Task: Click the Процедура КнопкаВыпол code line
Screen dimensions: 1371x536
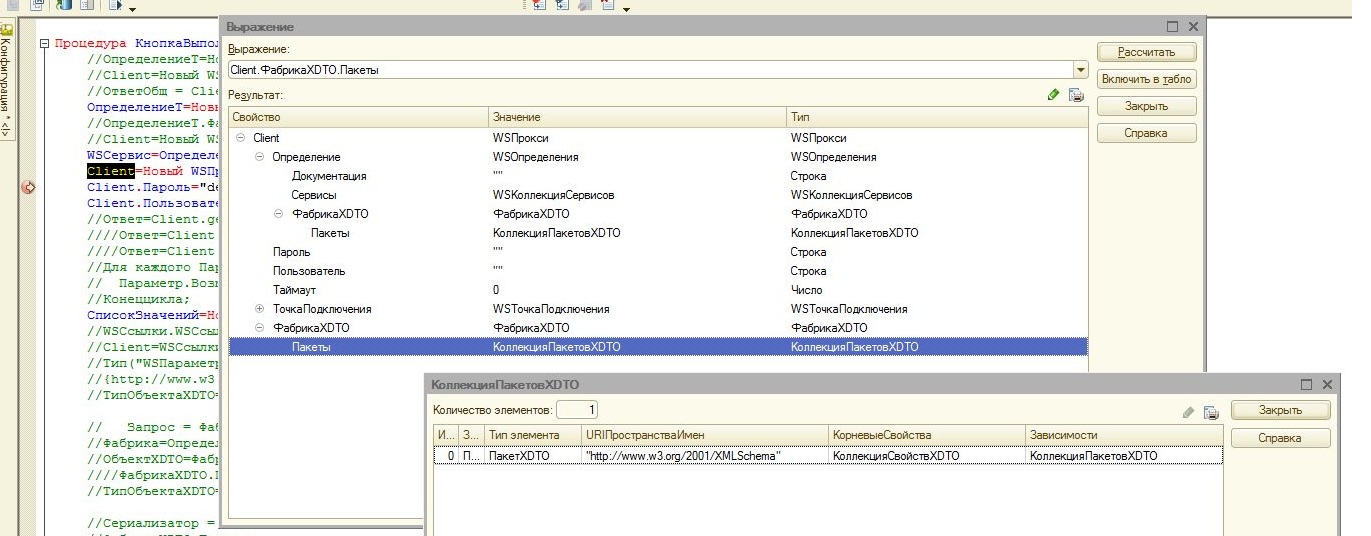Action: point(136,44)
